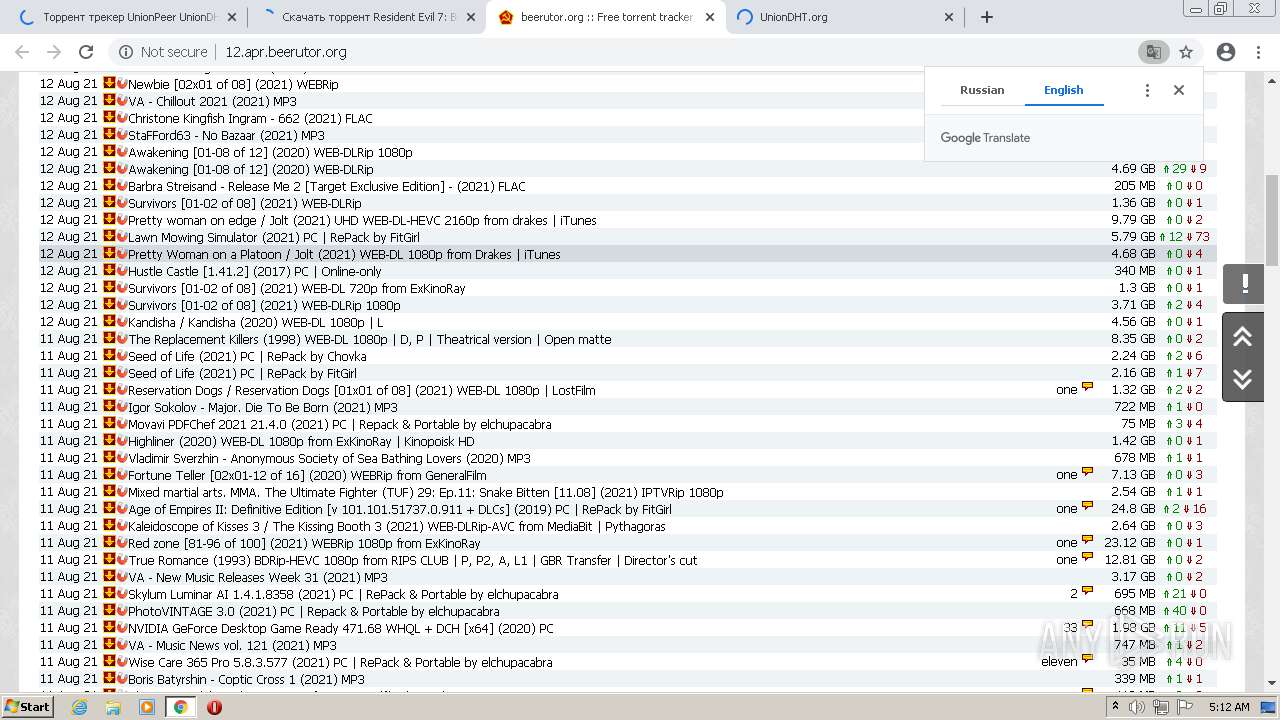Open Windows Start menu
The height and width of the screenshot is (720, 1280).
pyautogui.click(x=27, y=706)
